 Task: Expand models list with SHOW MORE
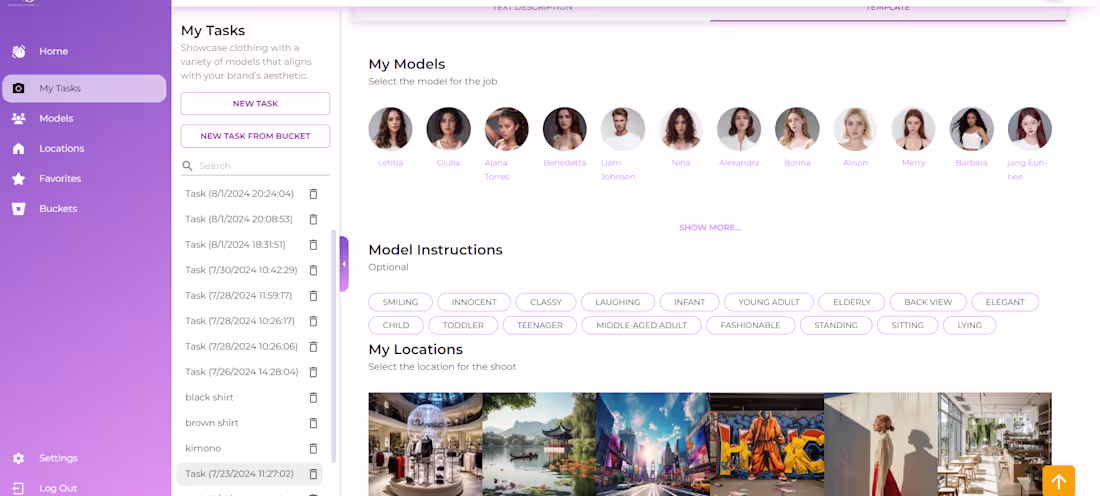(709, 227)
